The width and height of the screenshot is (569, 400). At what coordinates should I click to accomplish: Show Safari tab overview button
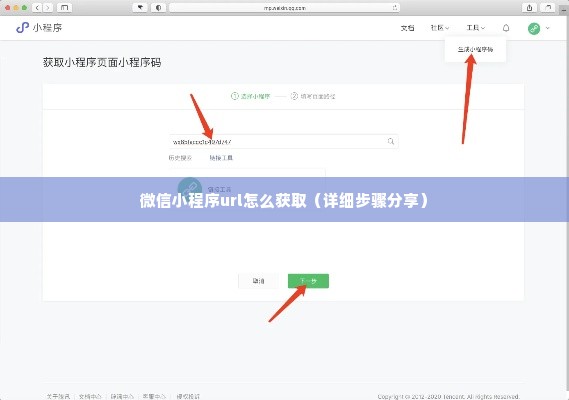coord(548,7)
